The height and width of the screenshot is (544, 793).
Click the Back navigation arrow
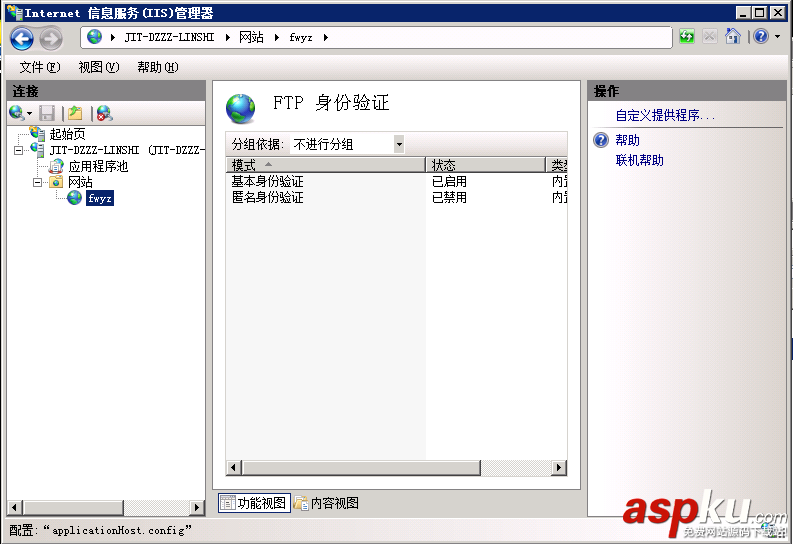pos(22,38)
